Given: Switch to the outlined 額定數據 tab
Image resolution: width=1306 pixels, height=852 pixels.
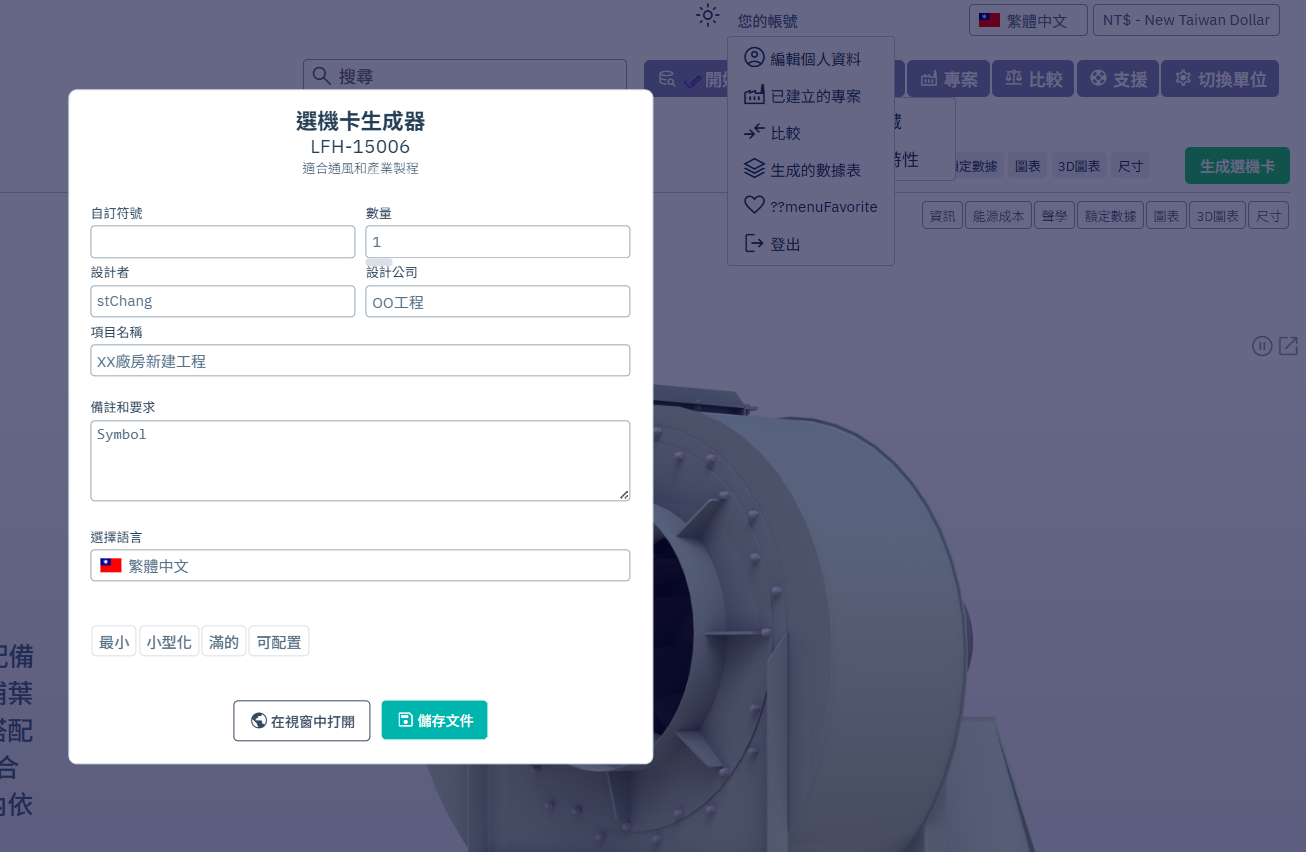Looking at the screenshot, I should (1110, 215).
